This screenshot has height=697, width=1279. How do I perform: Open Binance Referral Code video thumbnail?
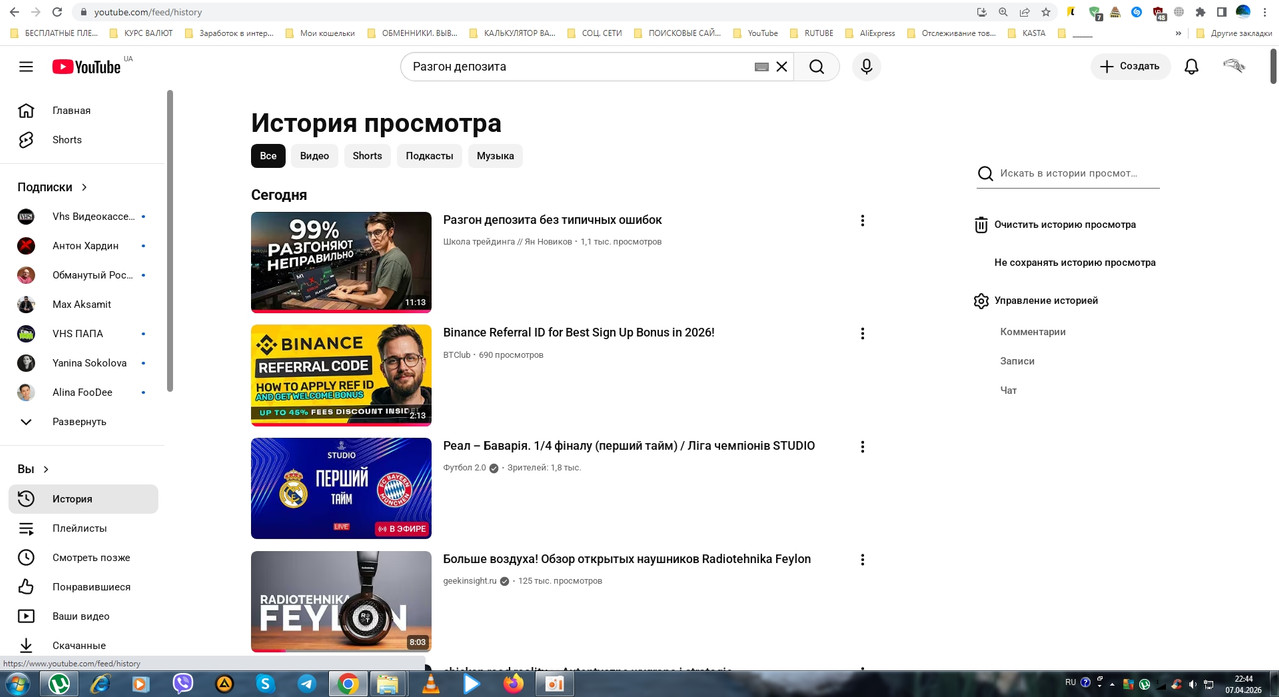[x=341, y=375]
